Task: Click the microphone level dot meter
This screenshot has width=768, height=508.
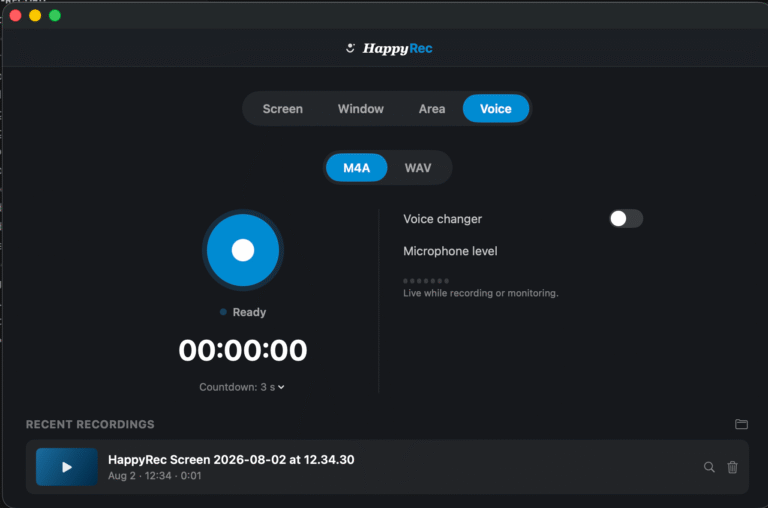Action: 426,281
